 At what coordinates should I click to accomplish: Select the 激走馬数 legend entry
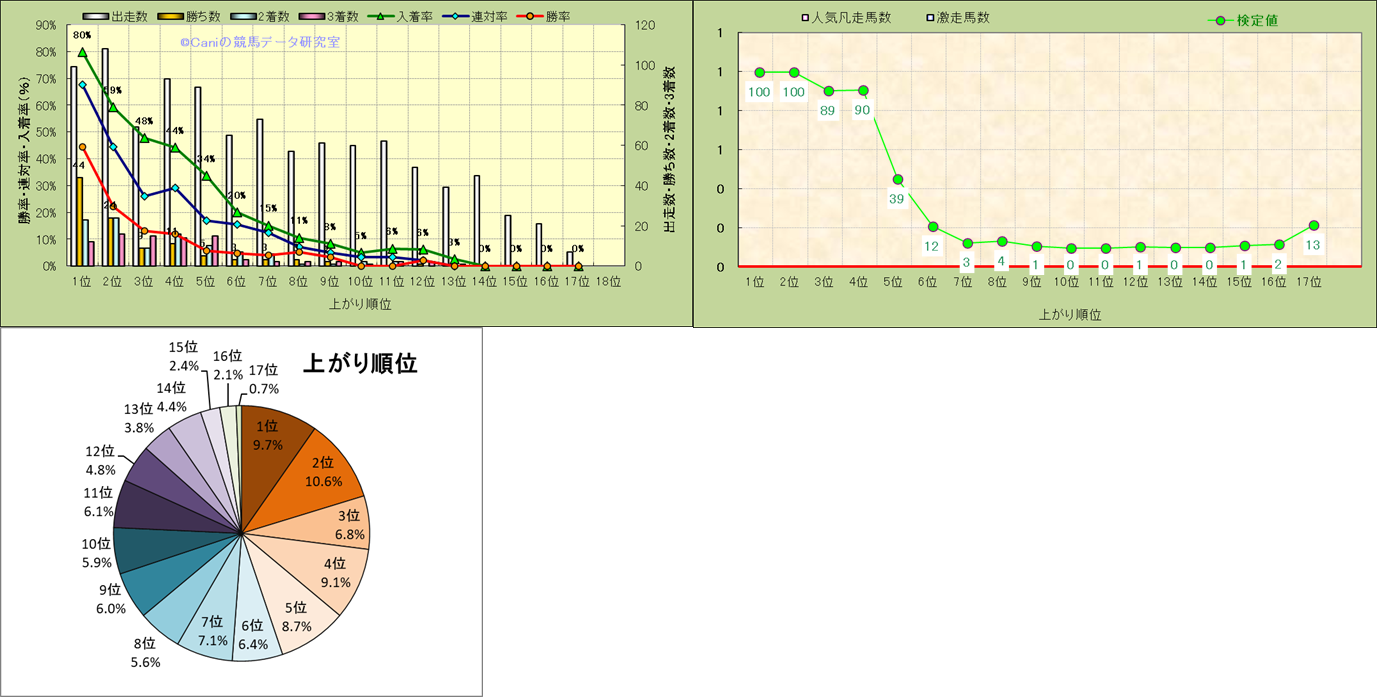point(958,18)
